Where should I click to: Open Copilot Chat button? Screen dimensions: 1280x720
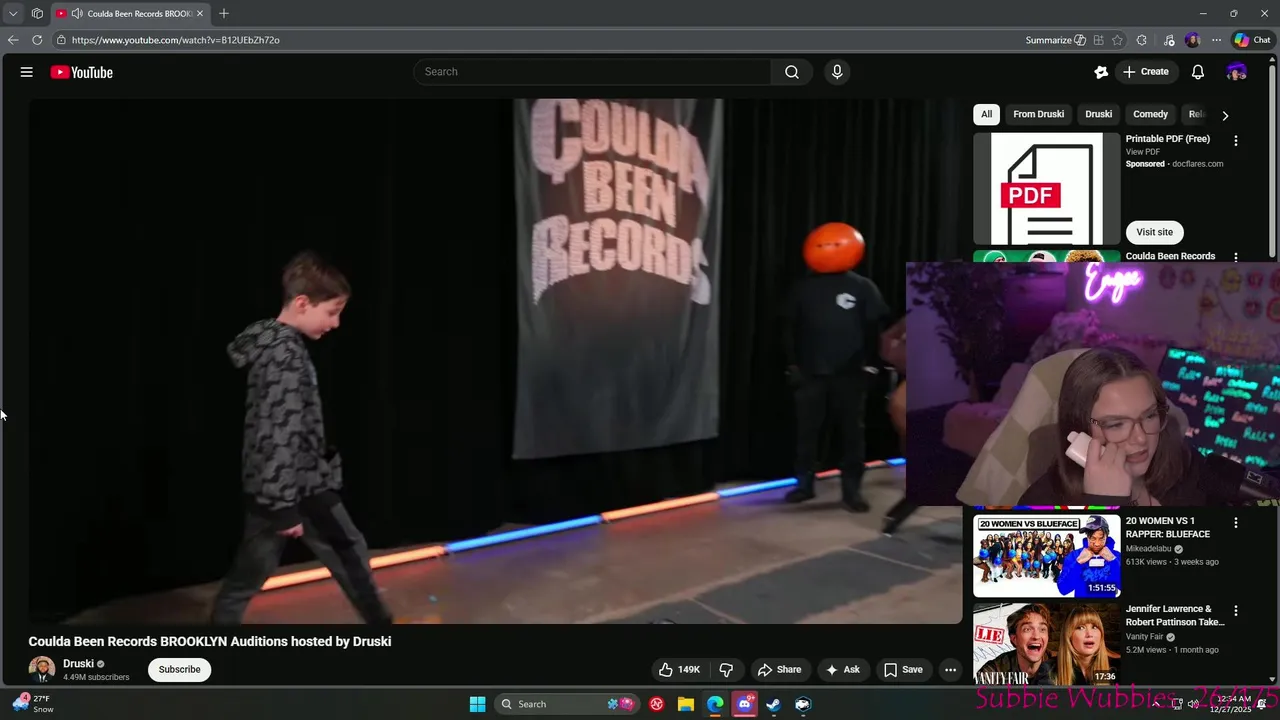coord(1252,40)
